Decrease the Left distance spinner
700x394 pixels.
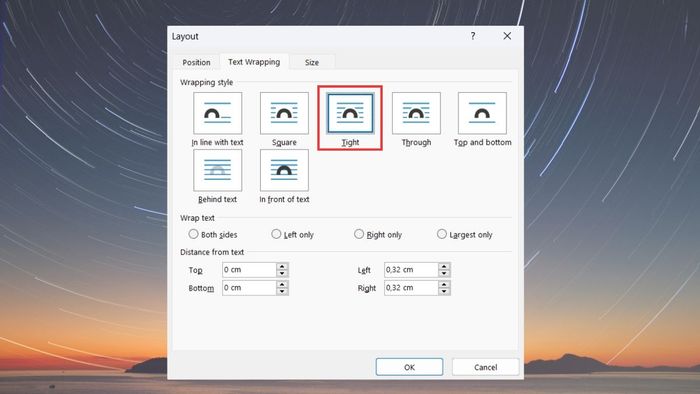[x=444, y=273]
